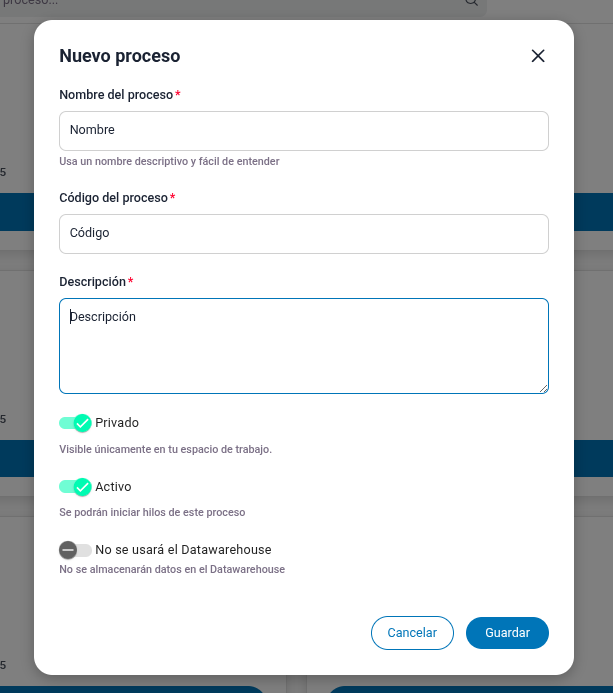Select the Descripción text area

(x=304, y=346)
